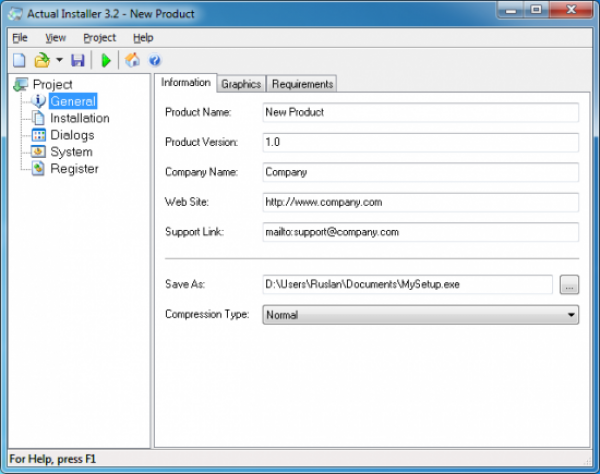Switch to the Graphics tab

[x=241, y=84]
